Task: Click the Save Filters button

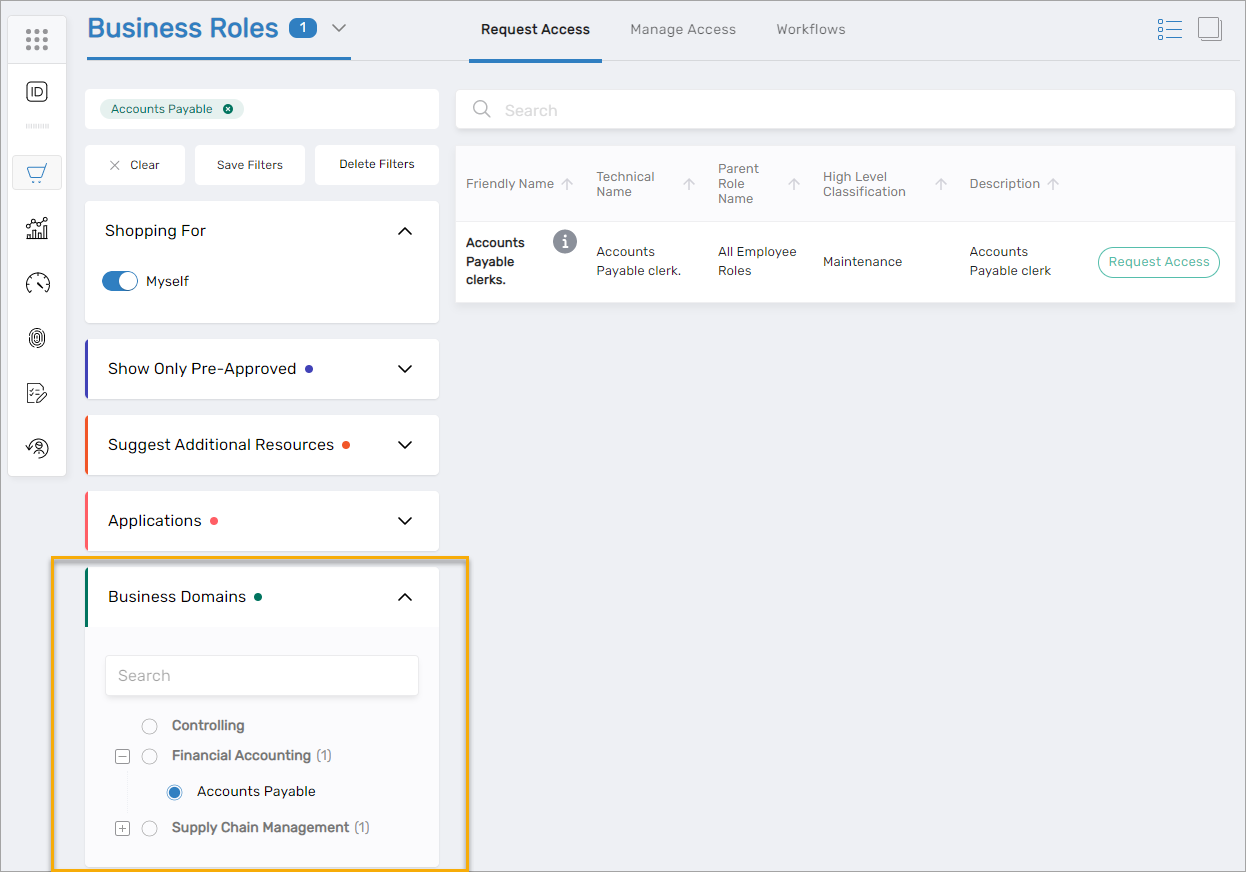Action: (249, 164)
